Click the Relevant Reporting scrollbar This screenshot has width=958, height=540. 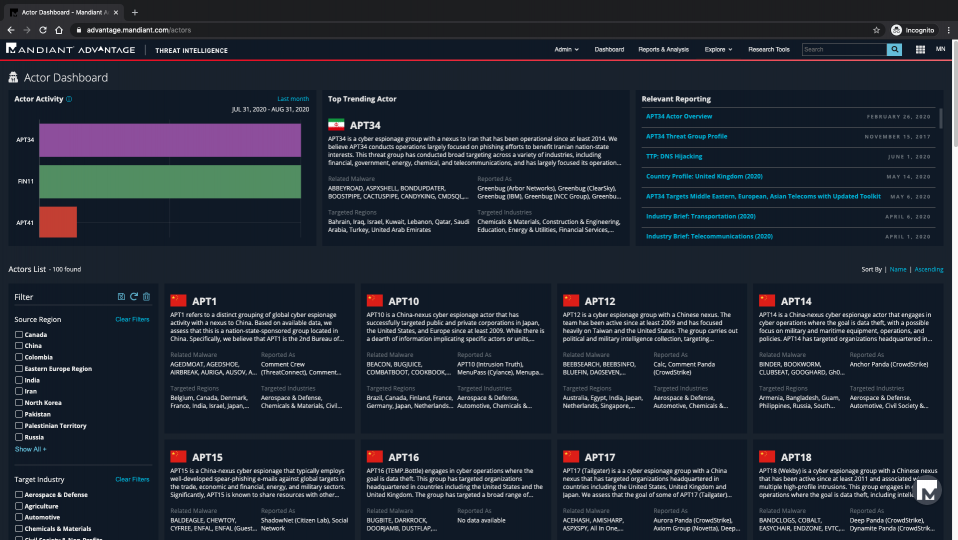(941, 119)
